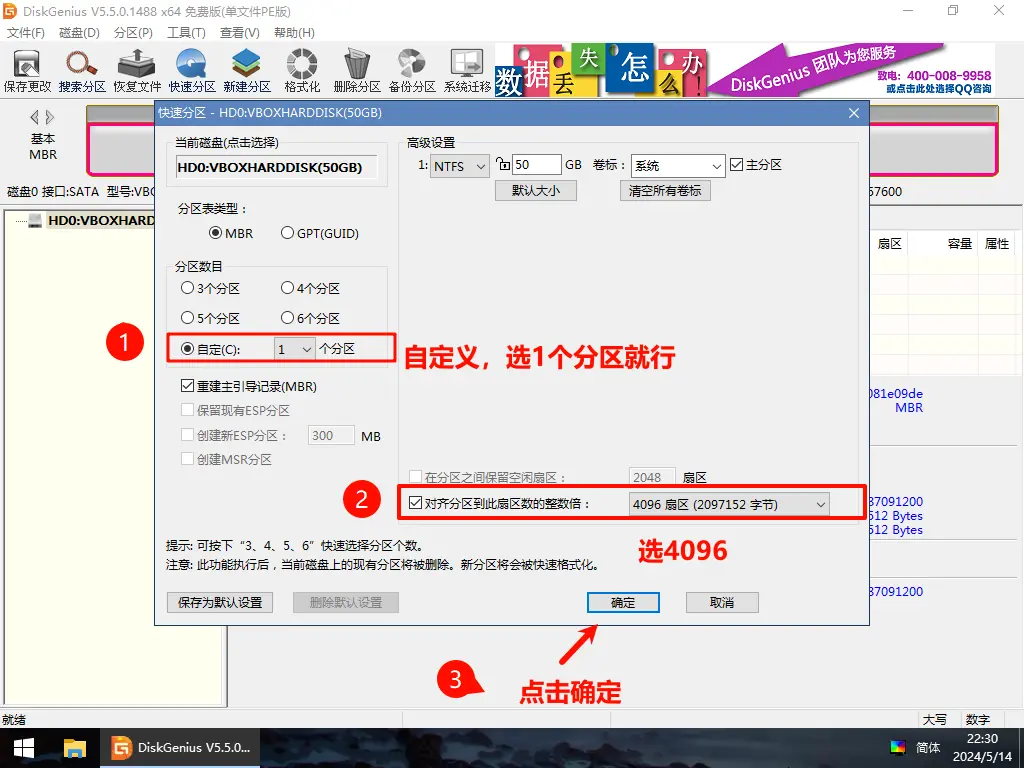This screenshot has width=1024, height=768.
Task: Go to previous disk with the left arrow
Action: (x=34, y=117)
